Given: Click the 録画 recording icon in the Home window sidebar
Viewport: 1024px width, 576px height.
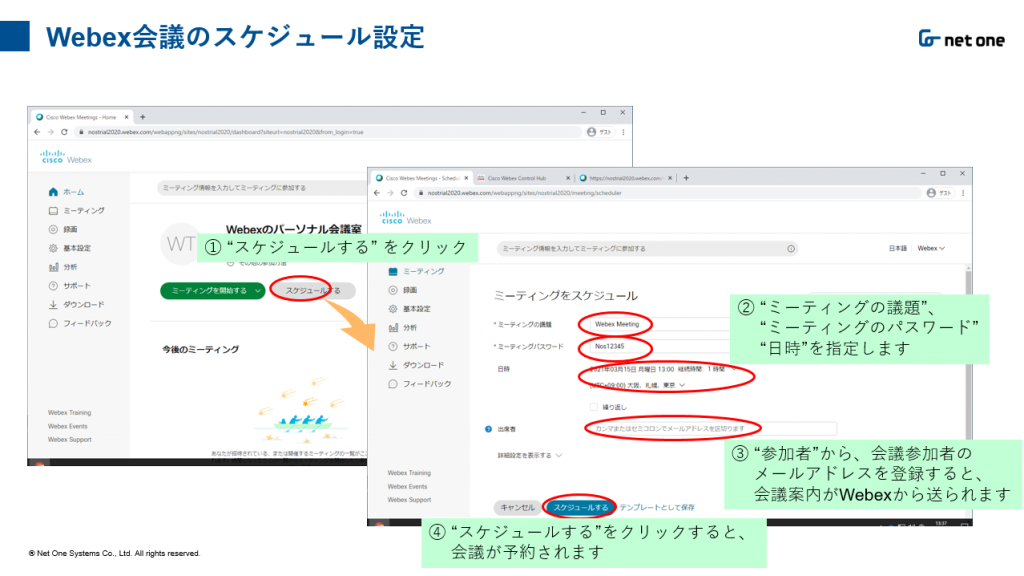Looking at the screenshot, I should [x=54, y=229].
